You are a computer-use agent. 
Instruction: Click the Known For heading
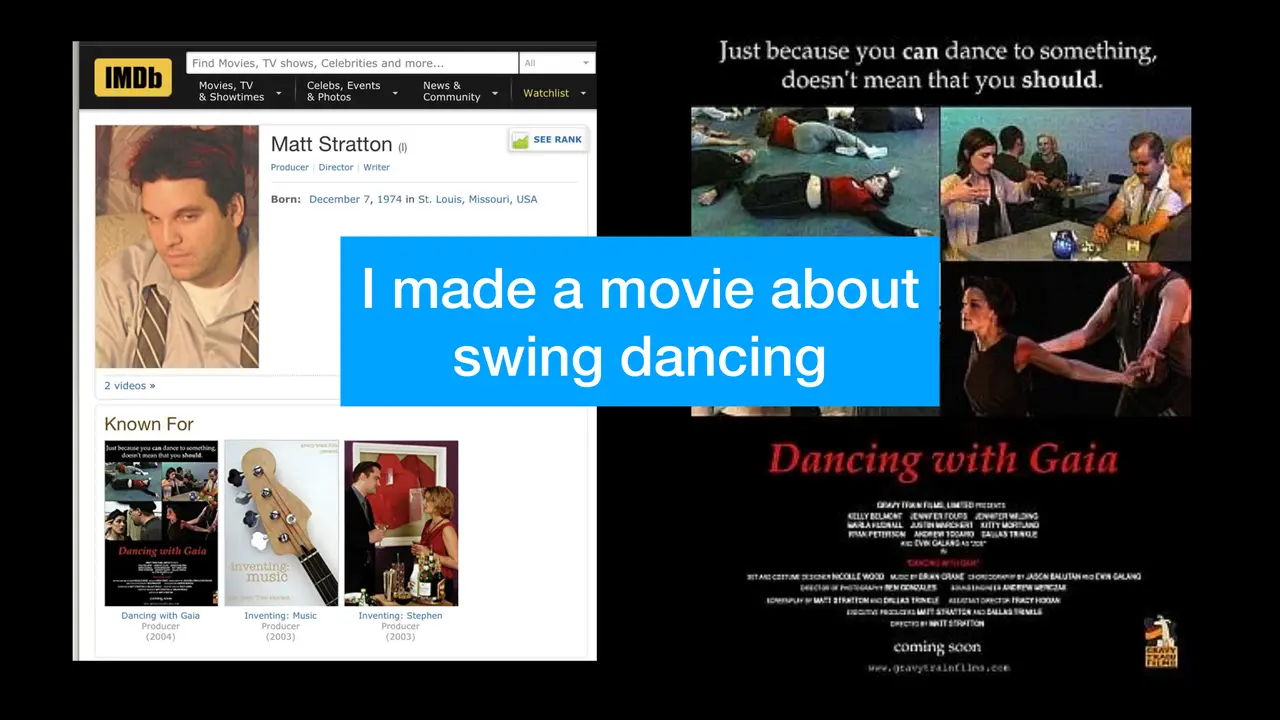coord(149,424)
